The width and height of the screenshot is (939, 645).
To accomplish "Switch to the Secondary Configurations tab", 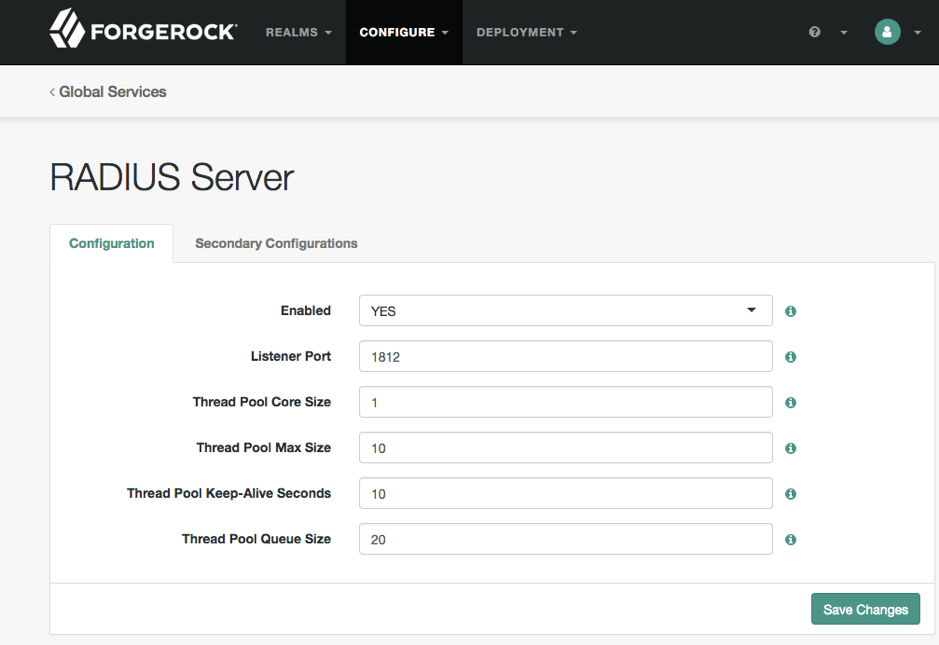I will [x=276, y=243].
